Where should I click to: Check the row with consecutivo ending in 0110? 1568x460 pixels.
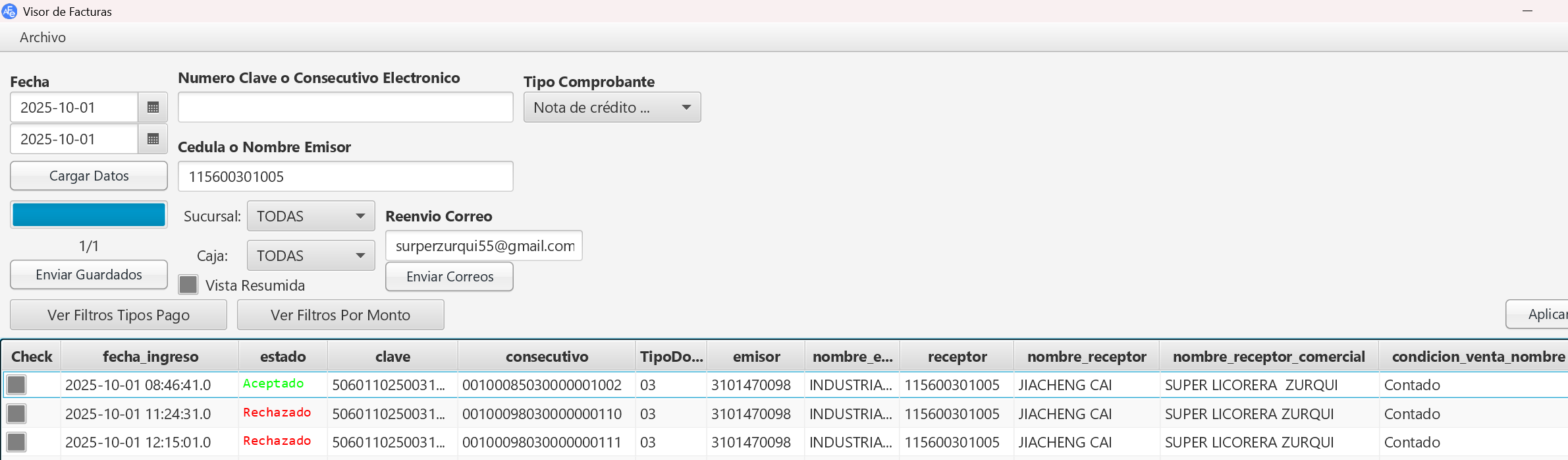pyautogui.click(x=16, y=414)
